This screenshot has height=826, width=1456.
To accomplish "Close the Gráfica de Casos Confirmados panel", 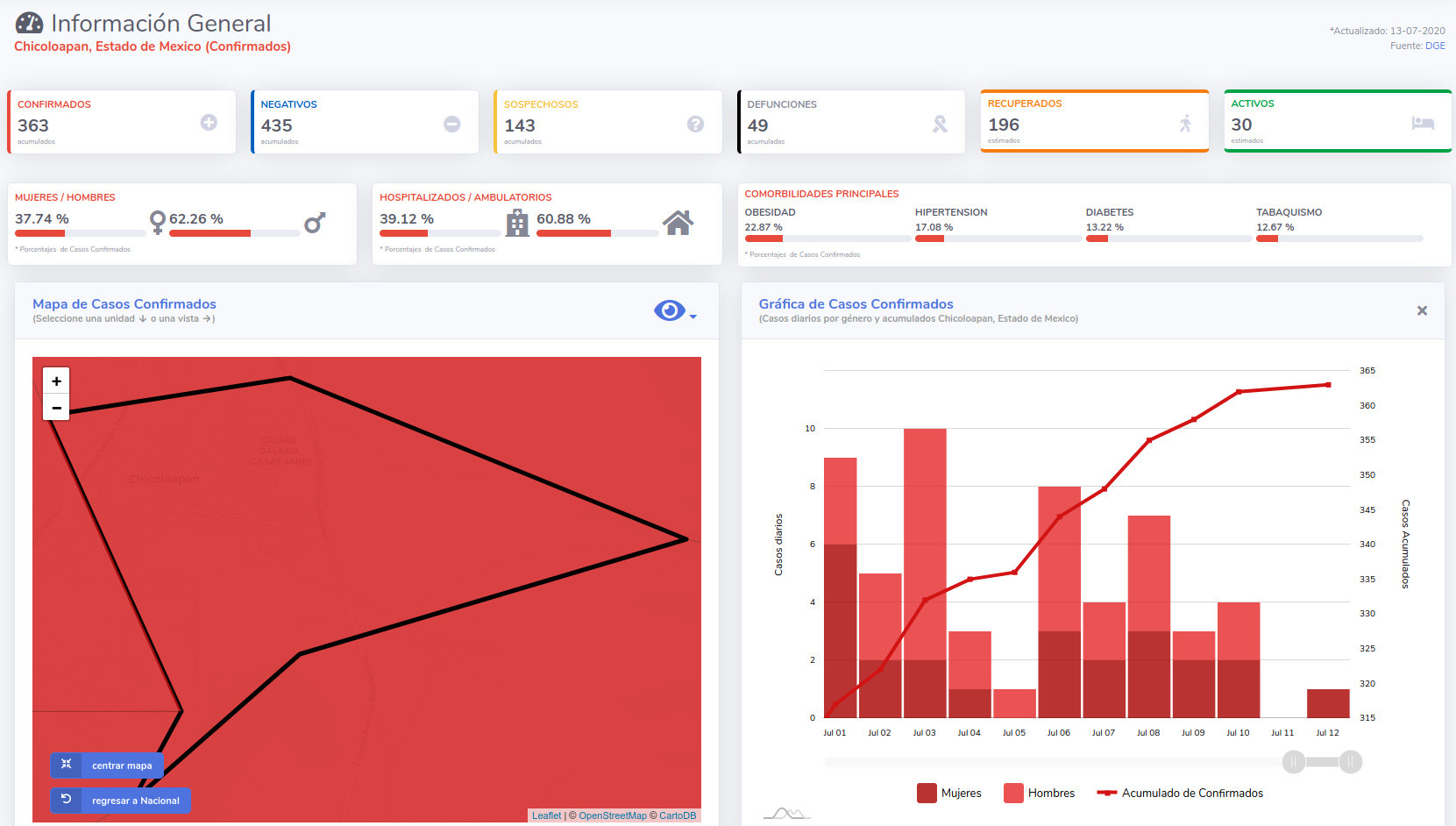I will (1422, 310).
